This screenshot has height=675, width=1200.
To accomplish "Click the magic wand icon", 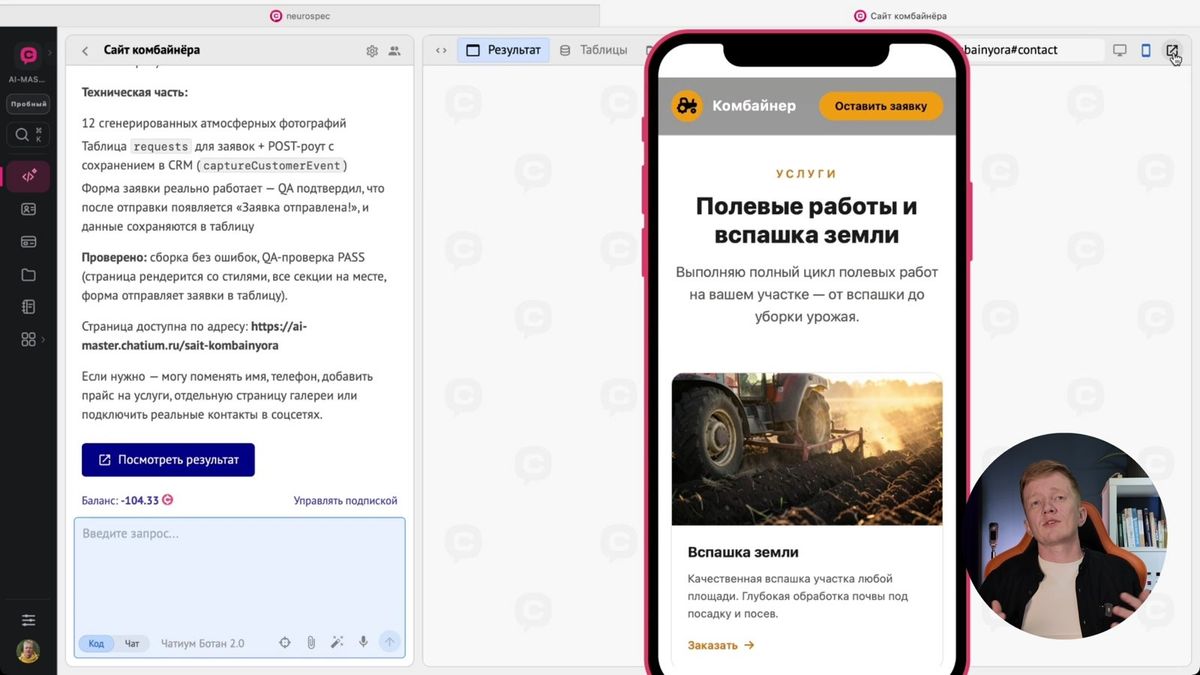I will tap(337, 643).
